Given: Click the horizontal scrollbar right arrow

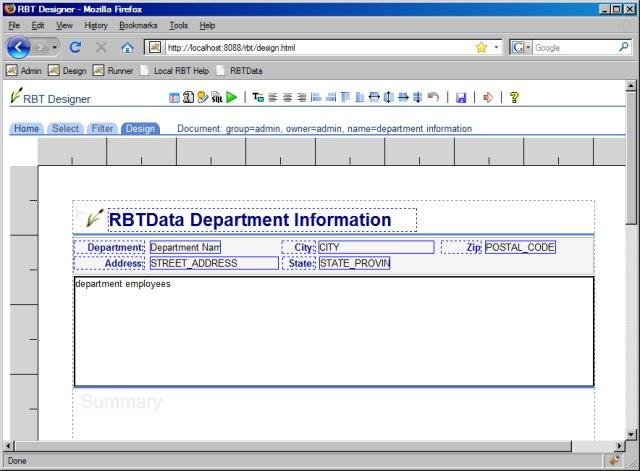Looking at the screenshot, I should click(620, 446).
